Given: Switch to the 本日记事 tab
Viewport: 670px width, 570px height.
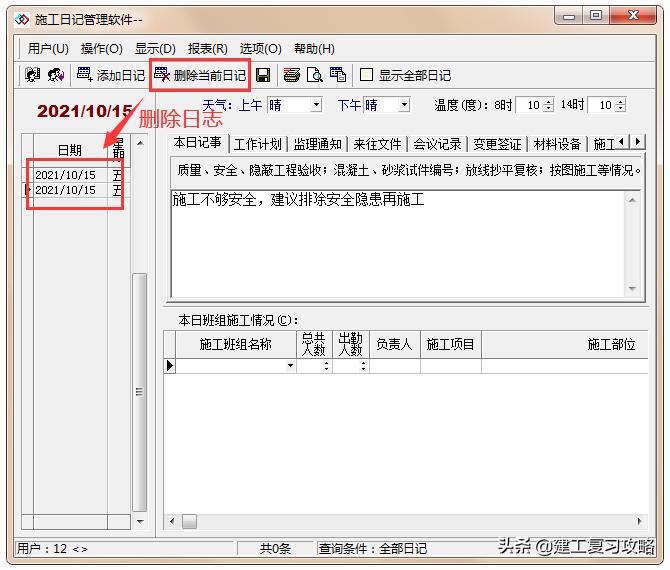Looking at the screenshot, I should click(197, 142).
